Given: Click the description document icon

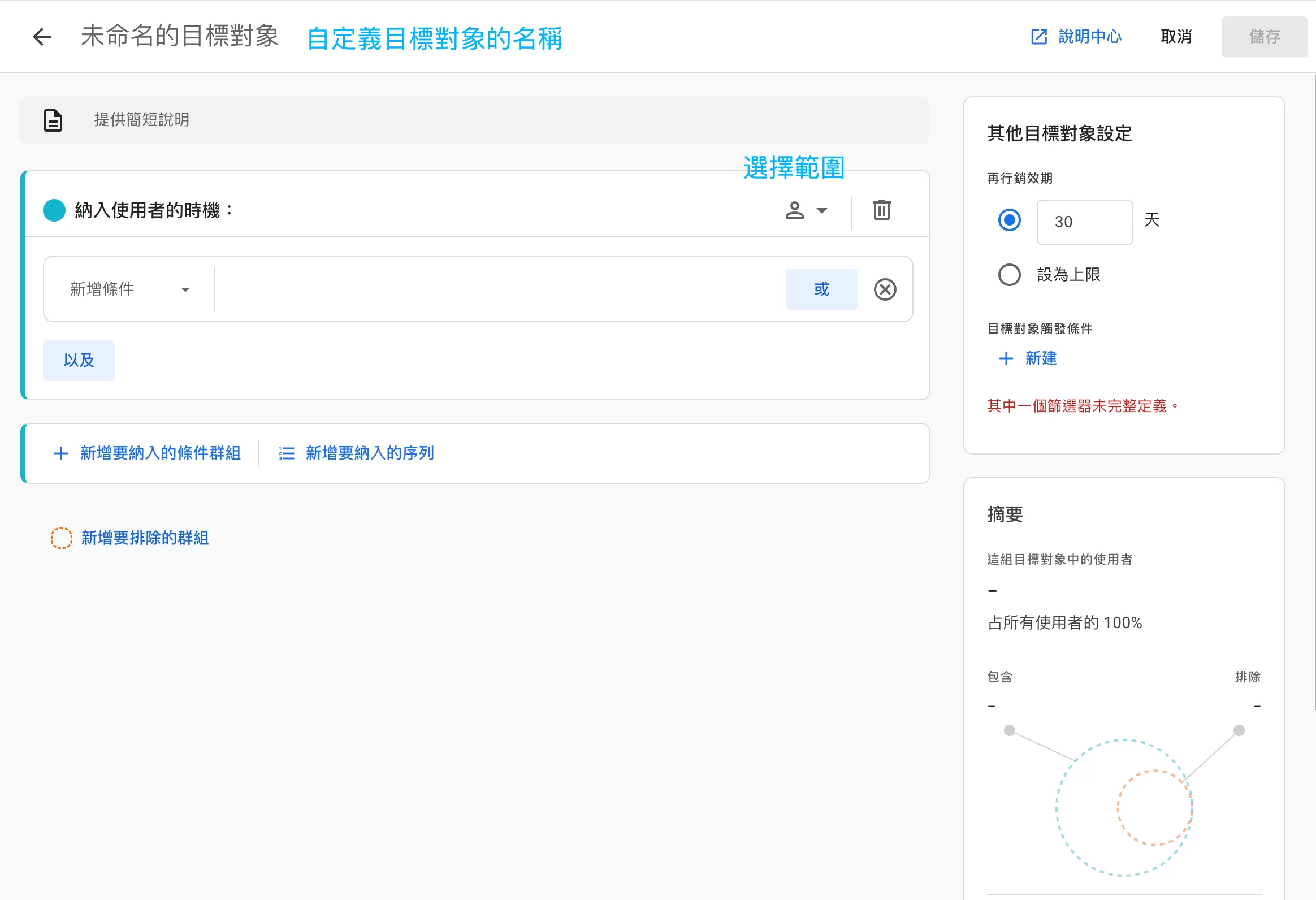Looking at the screenshot, I should click(x=53, y=120).
